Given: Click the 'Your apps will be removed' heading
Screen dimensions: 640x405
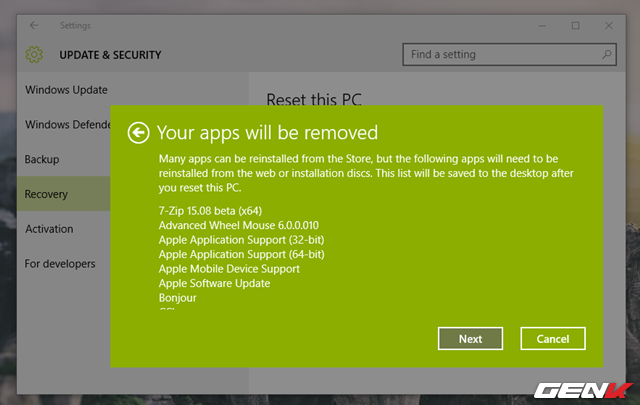Looking at the screenshot, I should click(x=267, y=132).
